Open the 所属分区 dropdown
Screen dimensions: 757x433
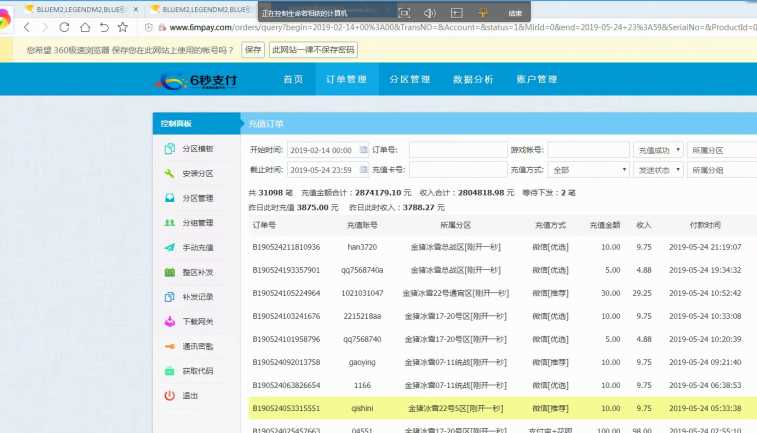point(722,150)
